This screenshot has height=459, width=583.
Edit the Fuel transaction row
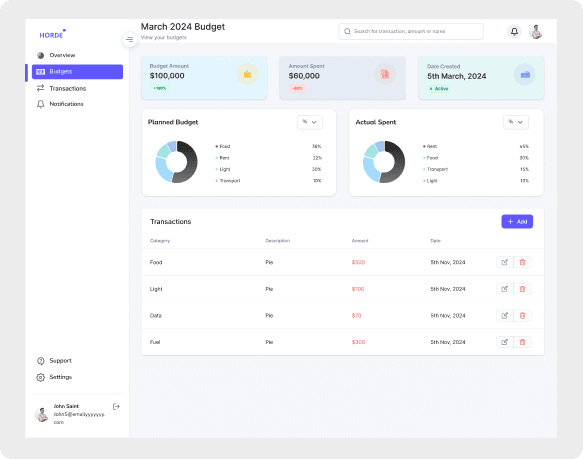point(505,342)
